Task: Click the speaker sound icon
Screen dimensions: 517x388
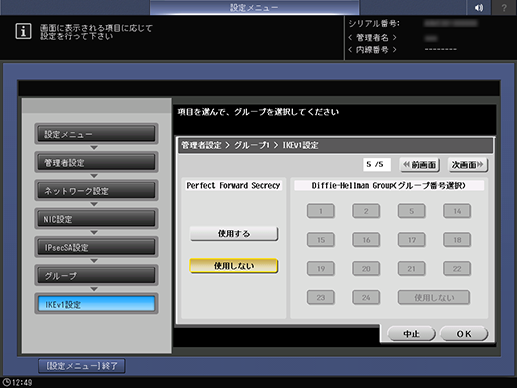Action: pyautogui.click(x=478, y=7)
